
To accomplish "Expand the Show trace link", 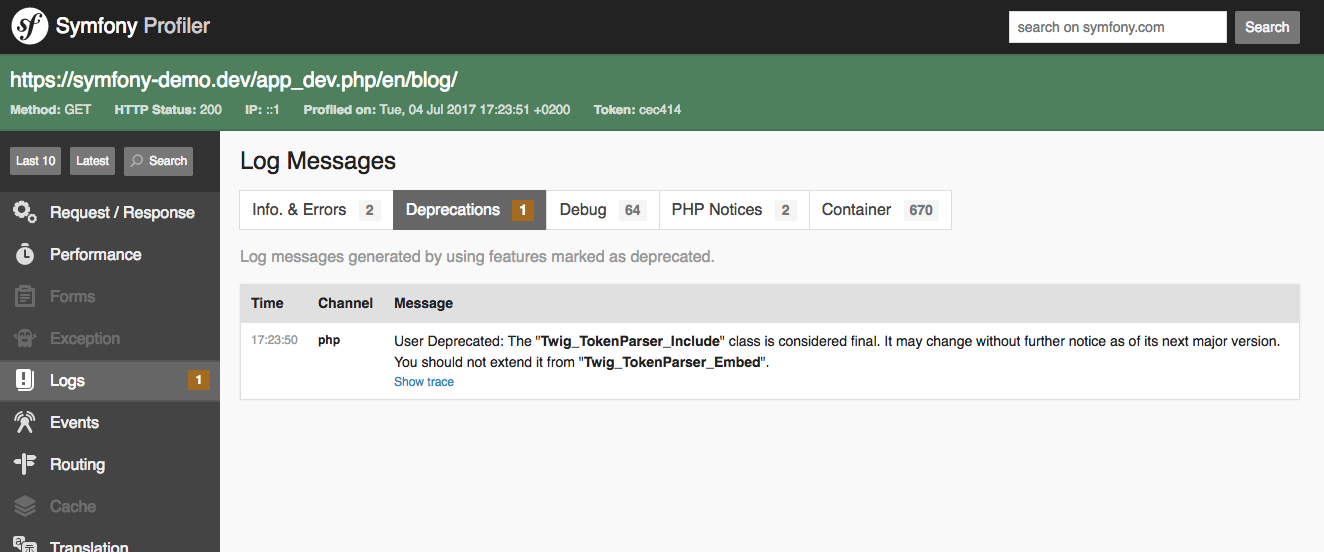I will point(424,382).
